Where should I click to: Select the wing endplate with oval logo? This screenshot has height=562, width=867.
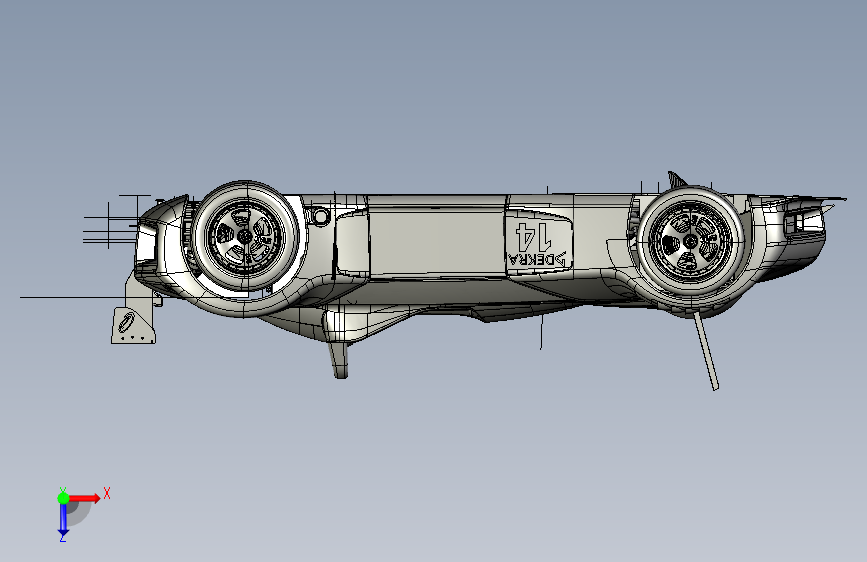(x=133, y=326)
